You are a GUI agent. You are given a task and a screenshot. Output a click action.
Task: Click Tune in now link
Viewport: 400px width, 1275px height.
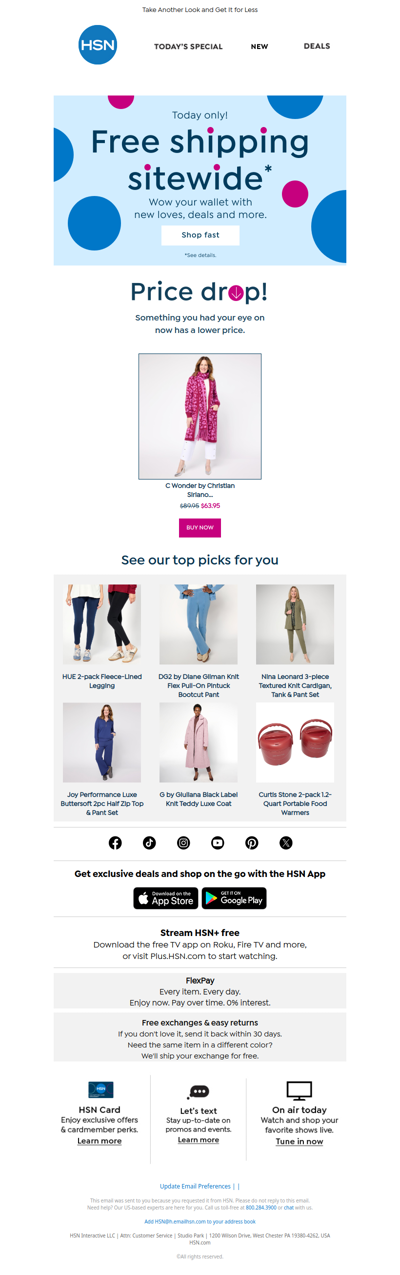299,1141
